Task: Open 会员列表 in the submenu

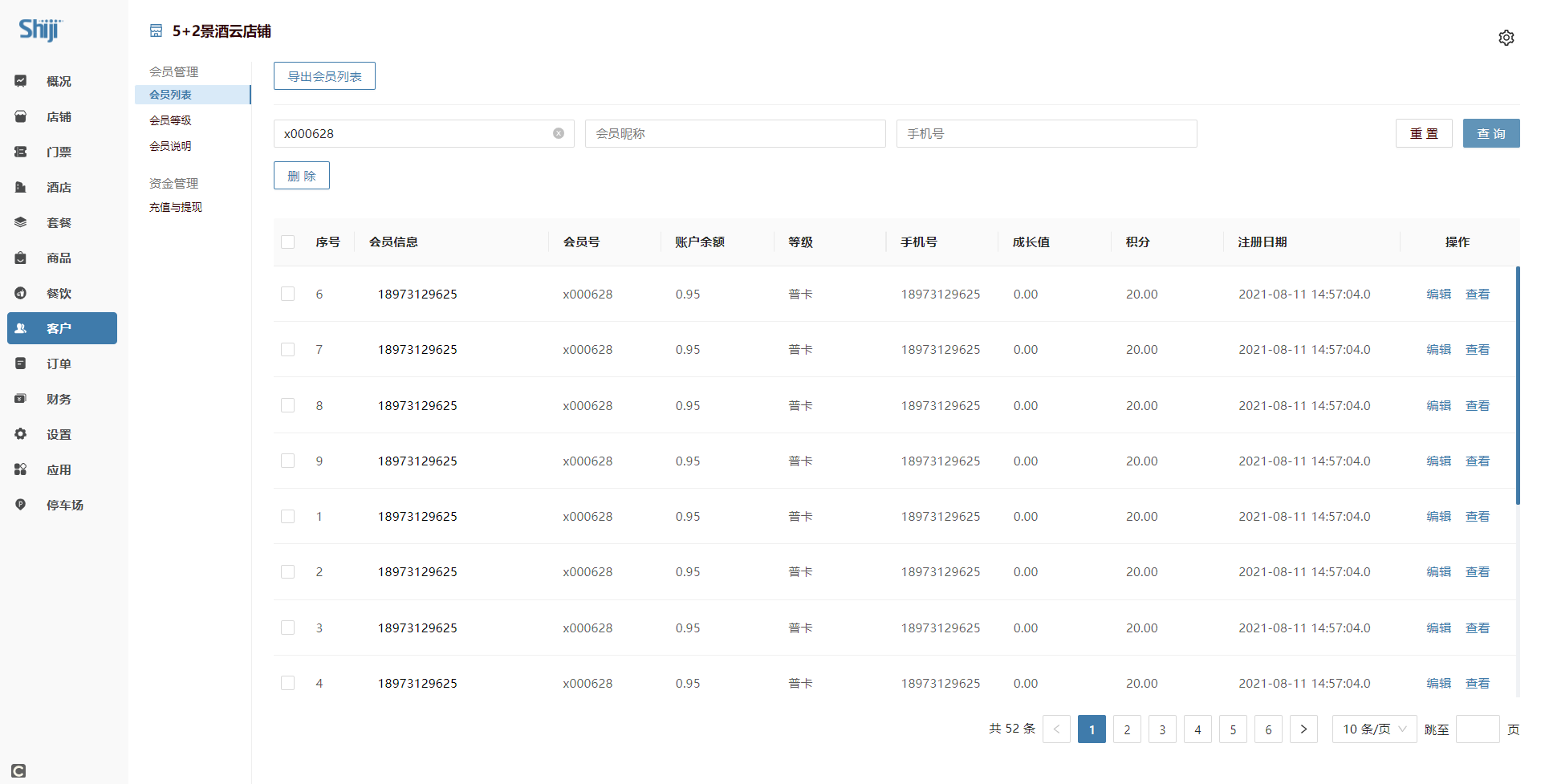Action: [x=193, y=95]
